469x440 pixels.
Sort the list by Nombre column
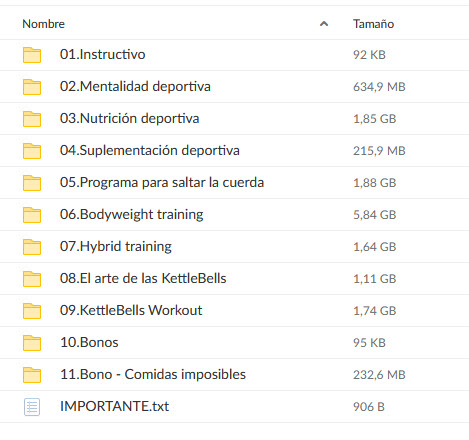tap(44, 24)
